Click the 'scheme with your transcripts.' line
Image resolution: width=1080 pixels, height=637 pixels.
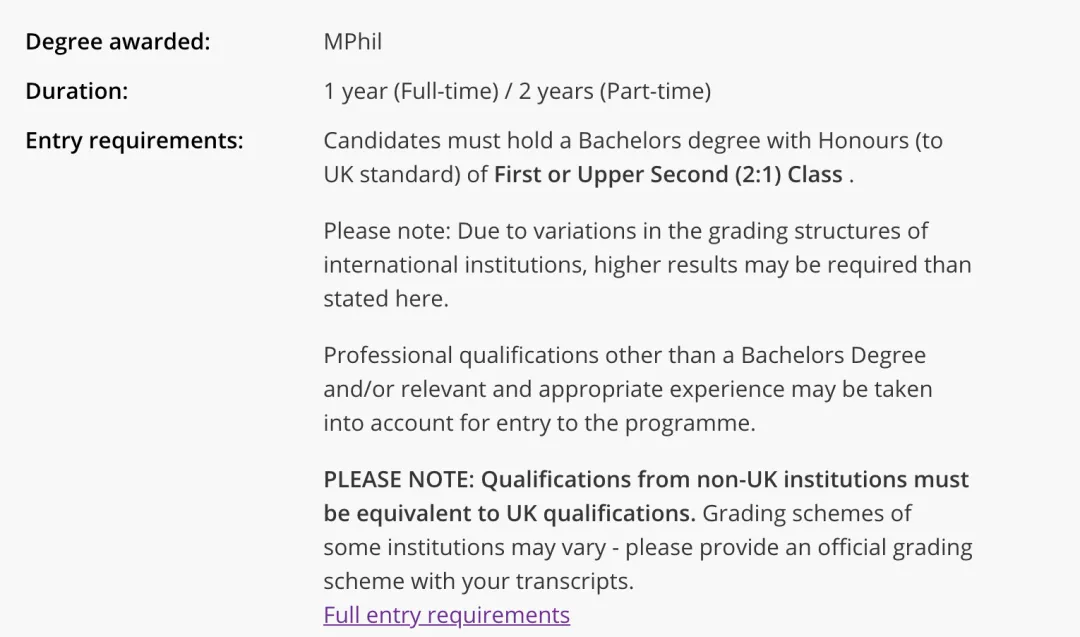coord(479,581)
